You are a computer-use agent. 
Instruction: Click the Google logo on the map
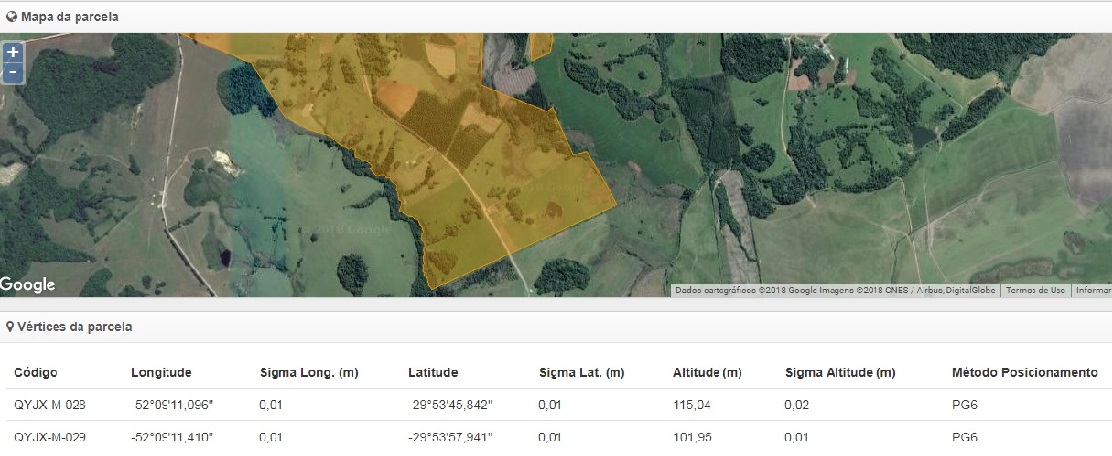coord(28,285)
